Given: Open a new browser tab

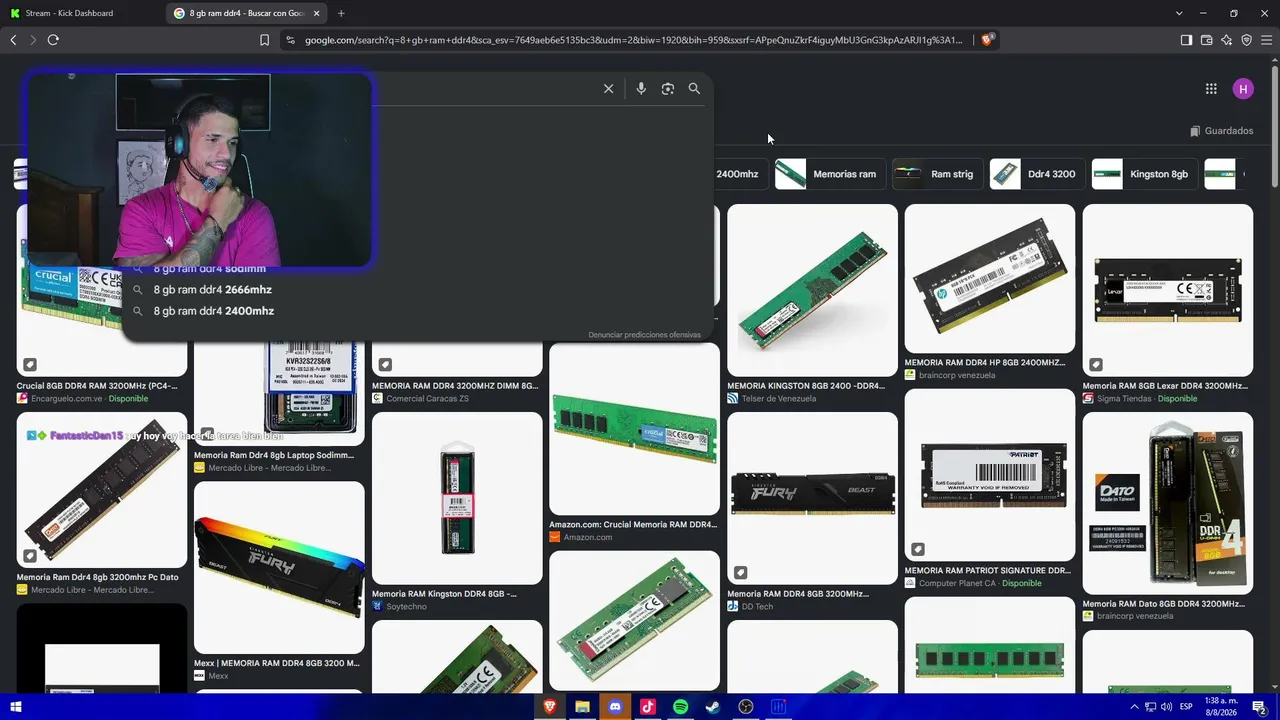Looking at the screenshot, I should coord(341,13).
